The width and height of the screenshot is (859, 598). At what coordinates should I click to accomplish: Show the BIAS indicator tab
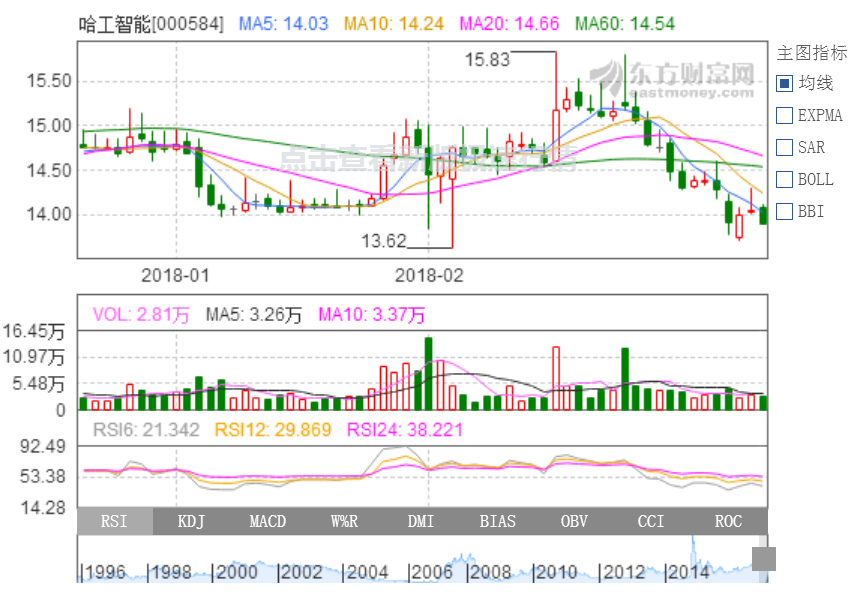pyautogui.click(x=498, y=521)
